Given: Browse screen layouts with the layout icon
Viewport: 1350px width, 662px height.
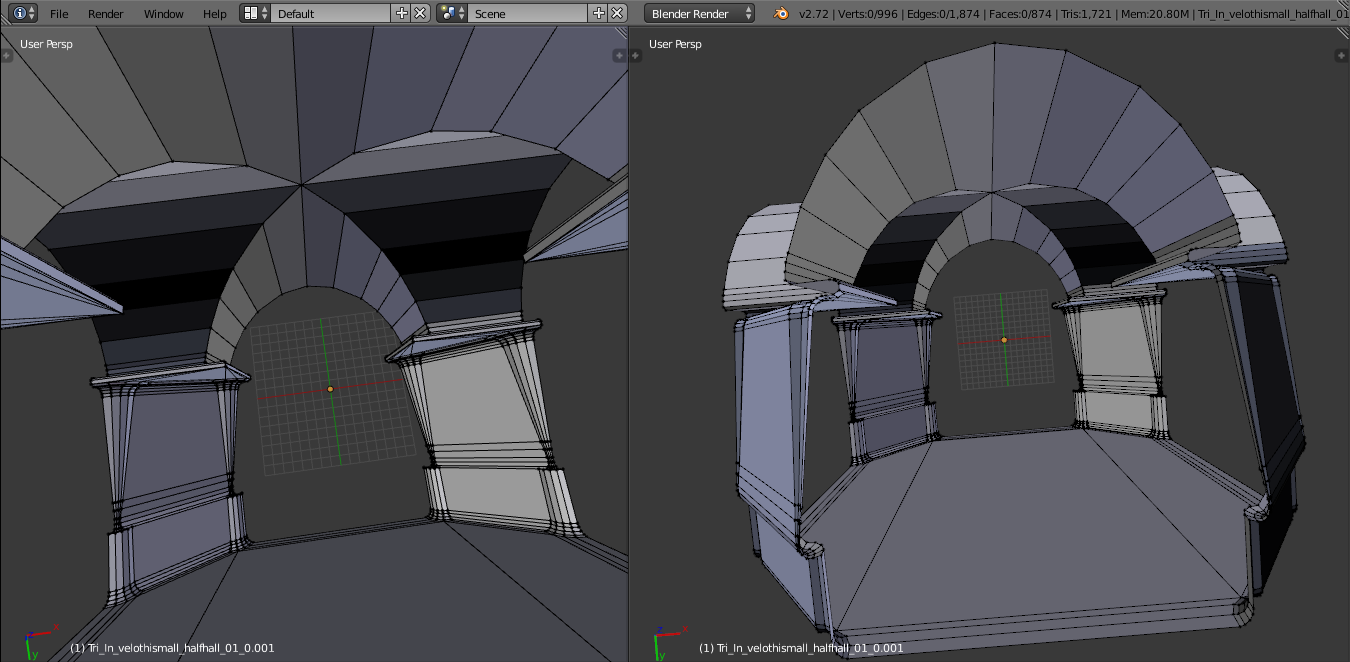Looking at the screenshot, I should (x=255, y=13).
